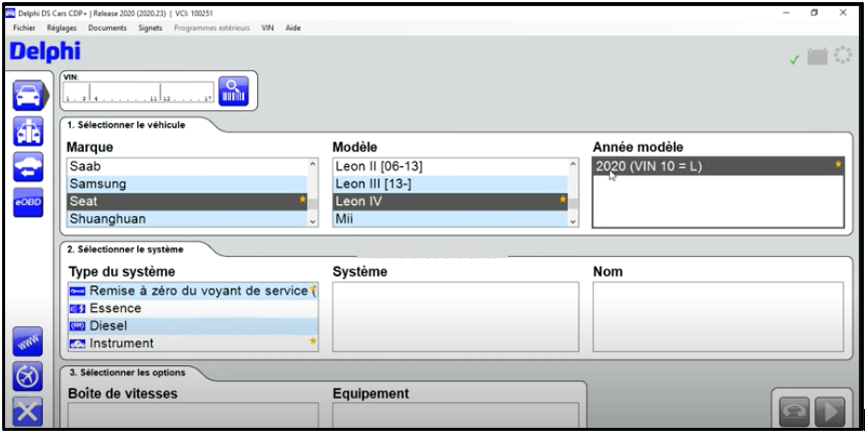This screenshot has width=866, height=432.
Task: Click the Modèle list scrollbar thumb
Action: tap(573, 204)
